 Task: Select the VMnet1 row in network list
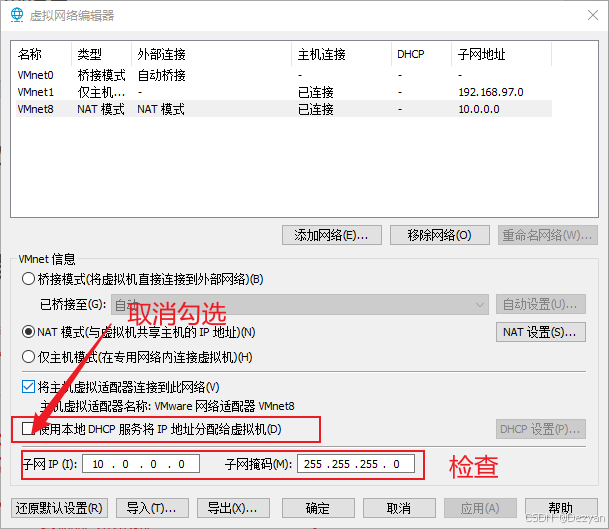click(284, 92)
